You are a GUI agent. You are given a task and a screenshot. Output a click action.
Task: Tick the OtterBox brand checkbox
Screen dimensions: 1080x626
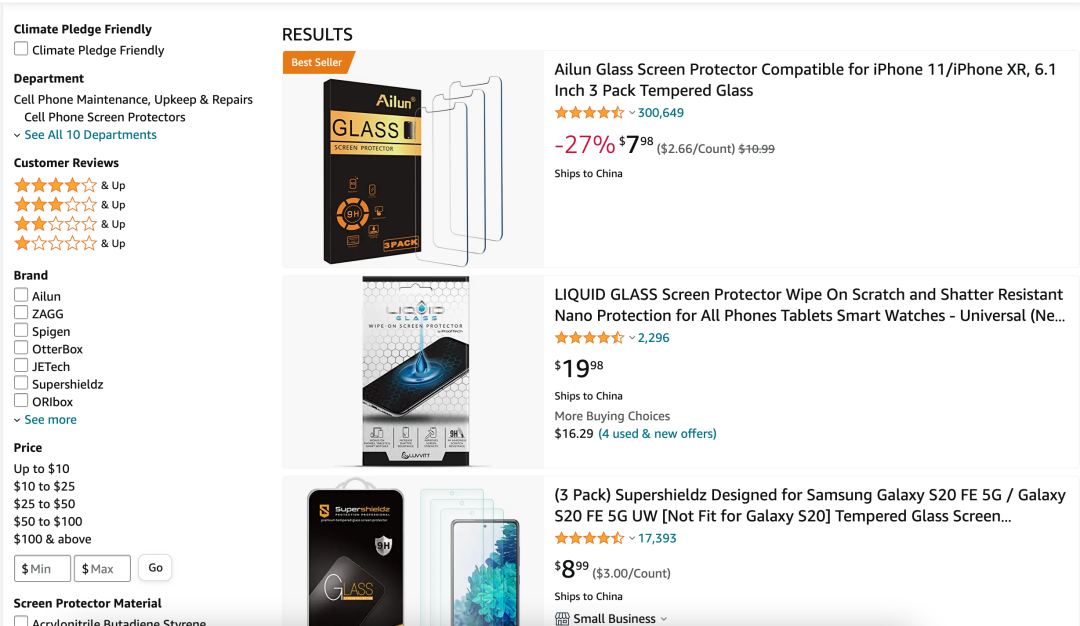click(21, 348)
